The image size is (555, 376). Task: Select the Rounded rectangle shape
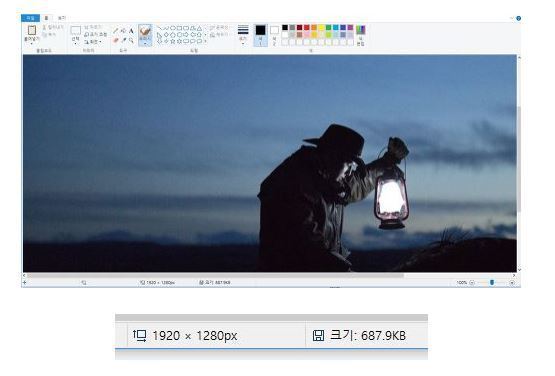point(186,28)
